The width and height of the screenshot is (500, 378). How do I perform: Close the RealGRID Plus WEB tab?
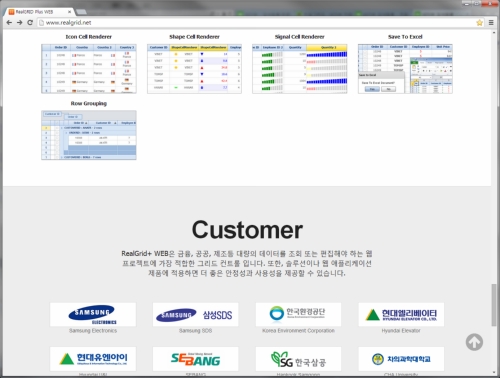point(69,12)
